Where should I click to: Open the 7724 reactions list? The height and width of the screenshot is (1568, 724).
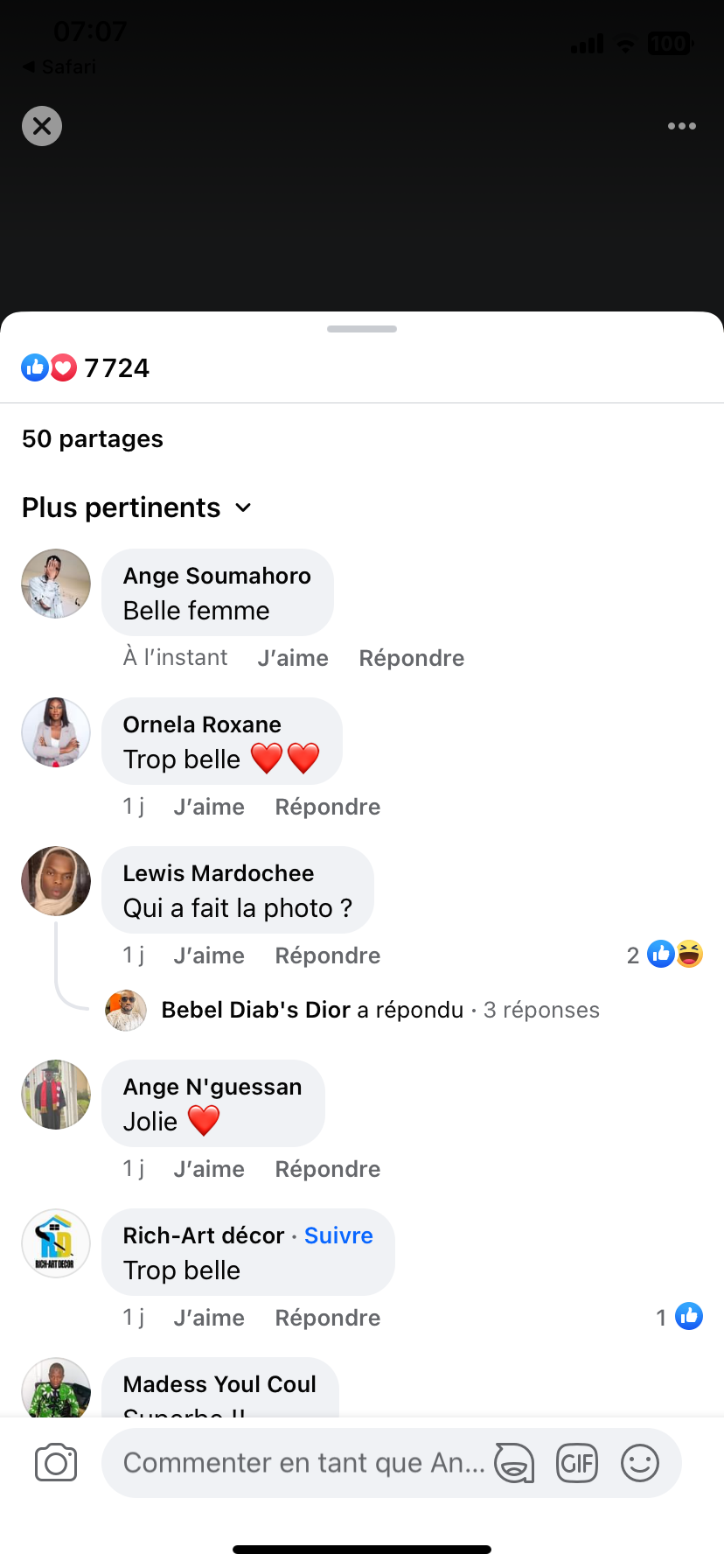click(87, 367)
